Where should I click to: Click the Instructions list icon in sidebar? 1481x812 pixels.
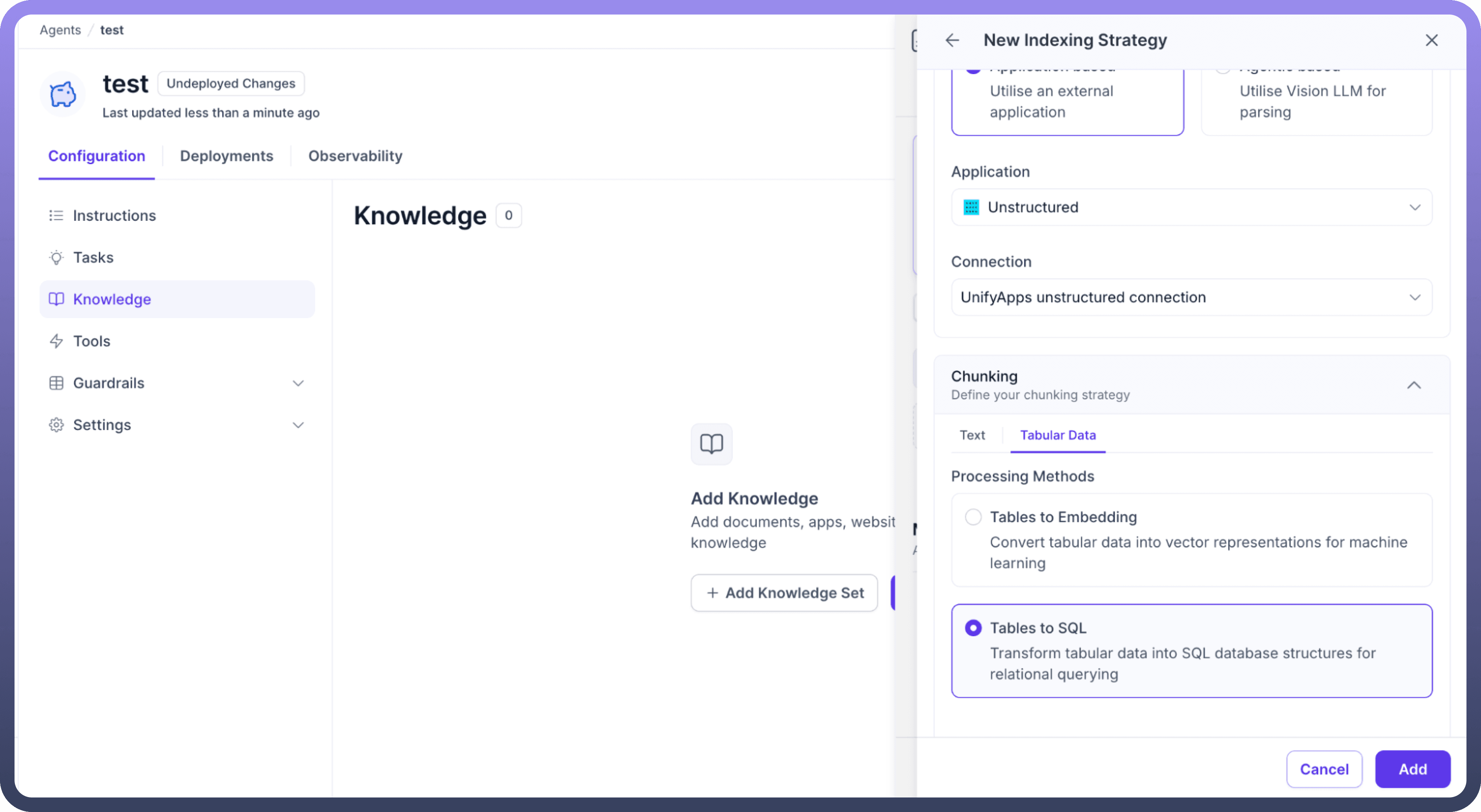(x=56, y=216)
